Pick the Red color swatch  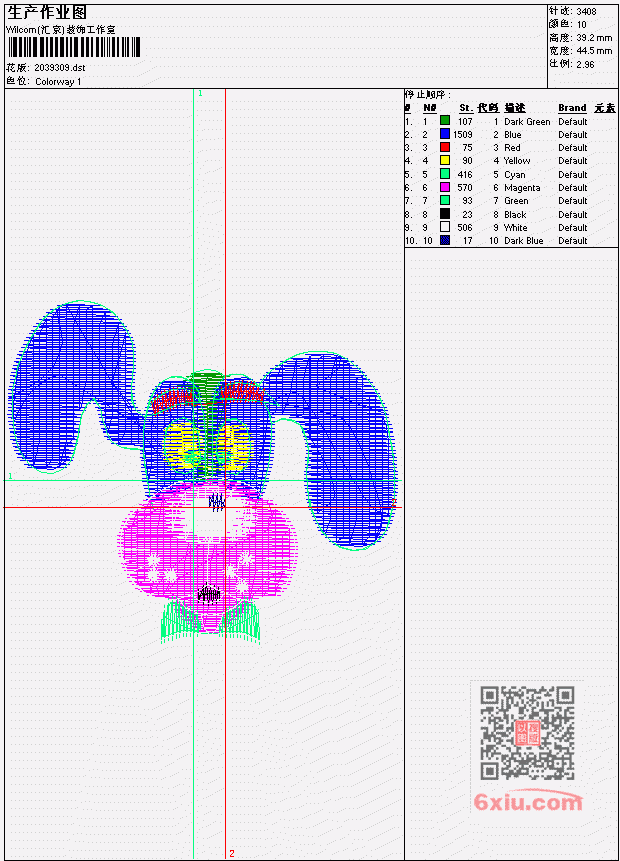445,147
